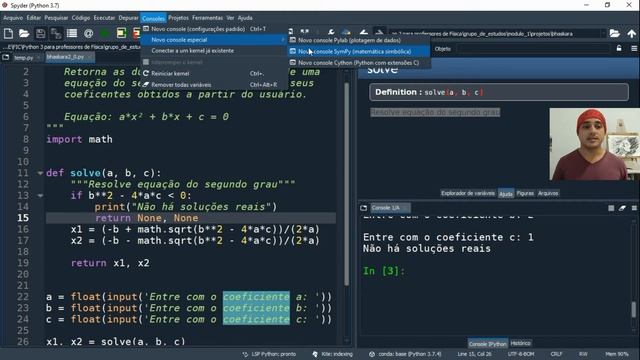Save the file with the floppy icon
This screenshot has height=360, width=640.
[x=40, y=33]
